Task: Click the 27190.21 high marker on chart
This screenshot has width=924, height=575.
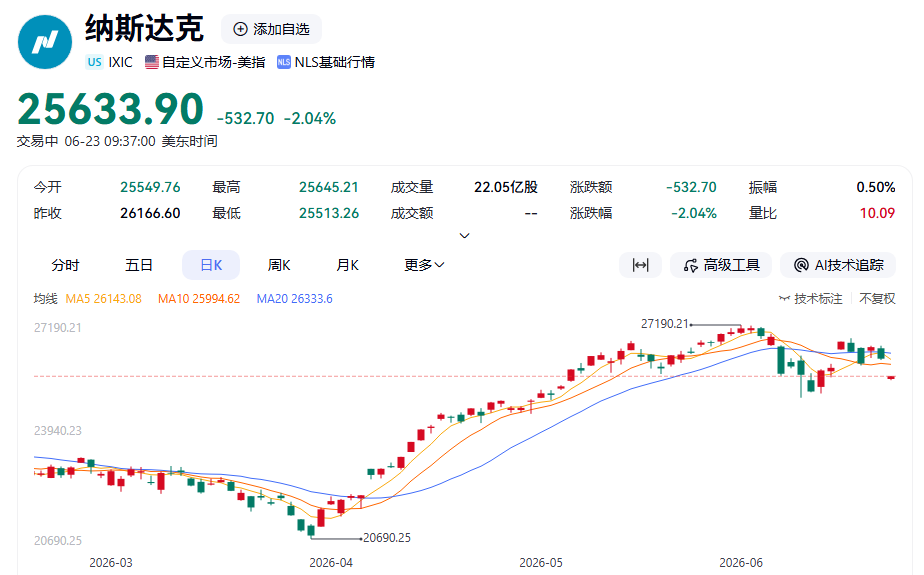Action: [x=665, y=324]
